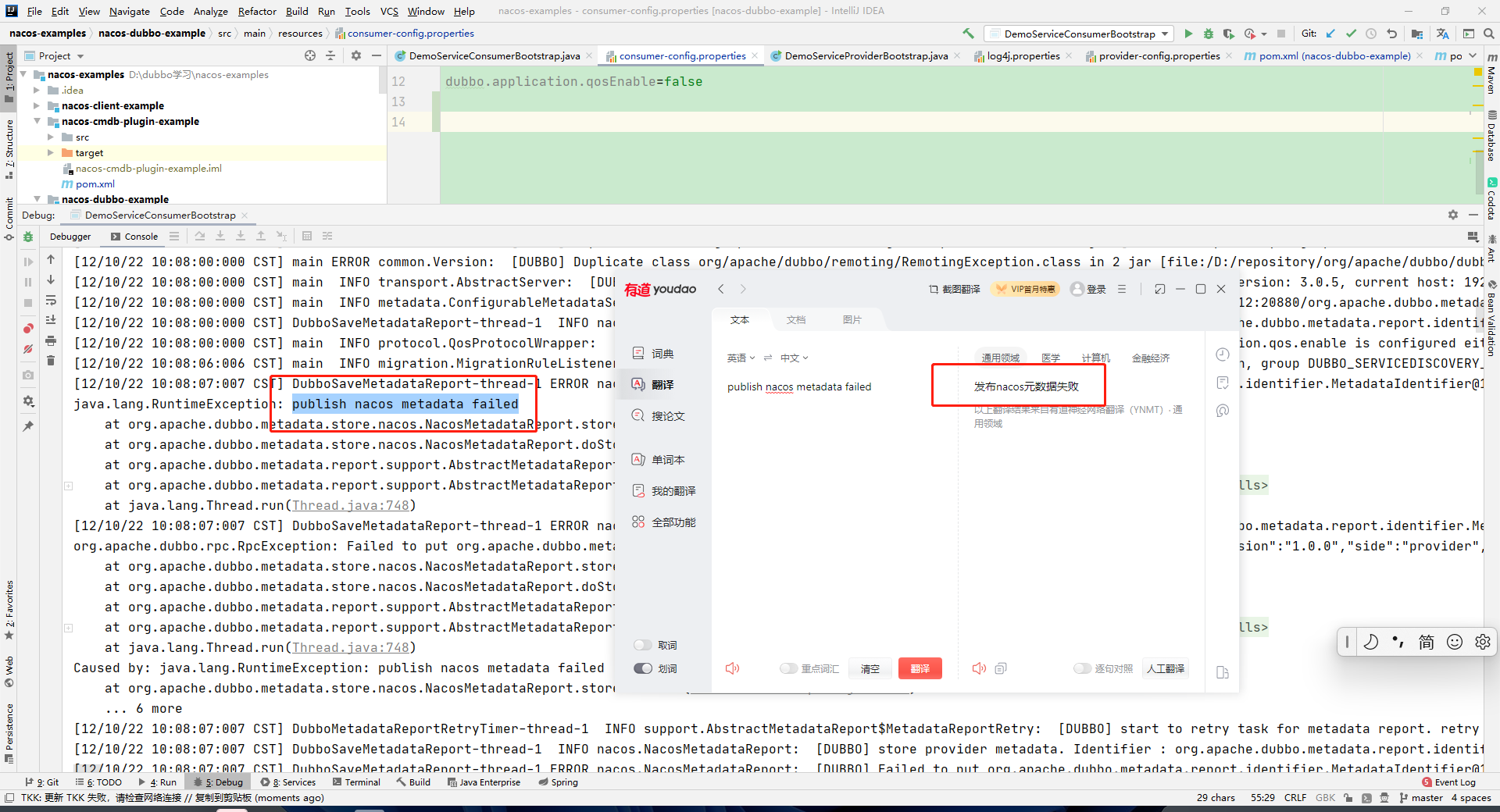This screenshot has height=812, width=1500.
Task: Open target language 中文 dropdown
Action: tap(795, 358)
